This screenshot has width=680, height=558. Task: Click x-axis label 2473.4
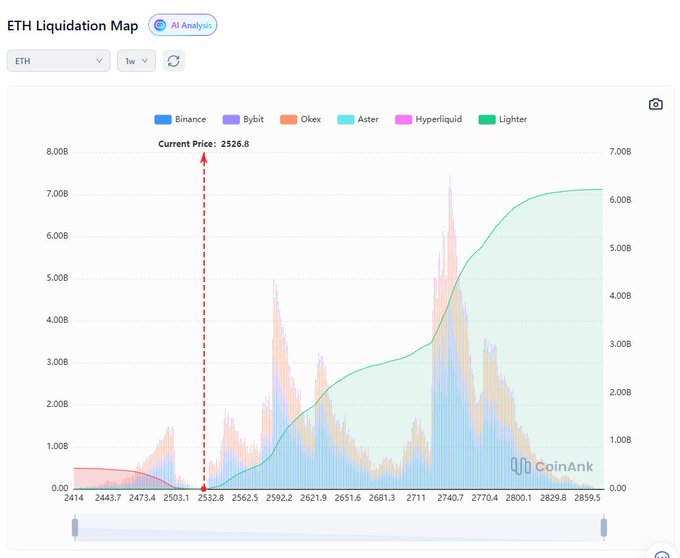coord(142,498)
